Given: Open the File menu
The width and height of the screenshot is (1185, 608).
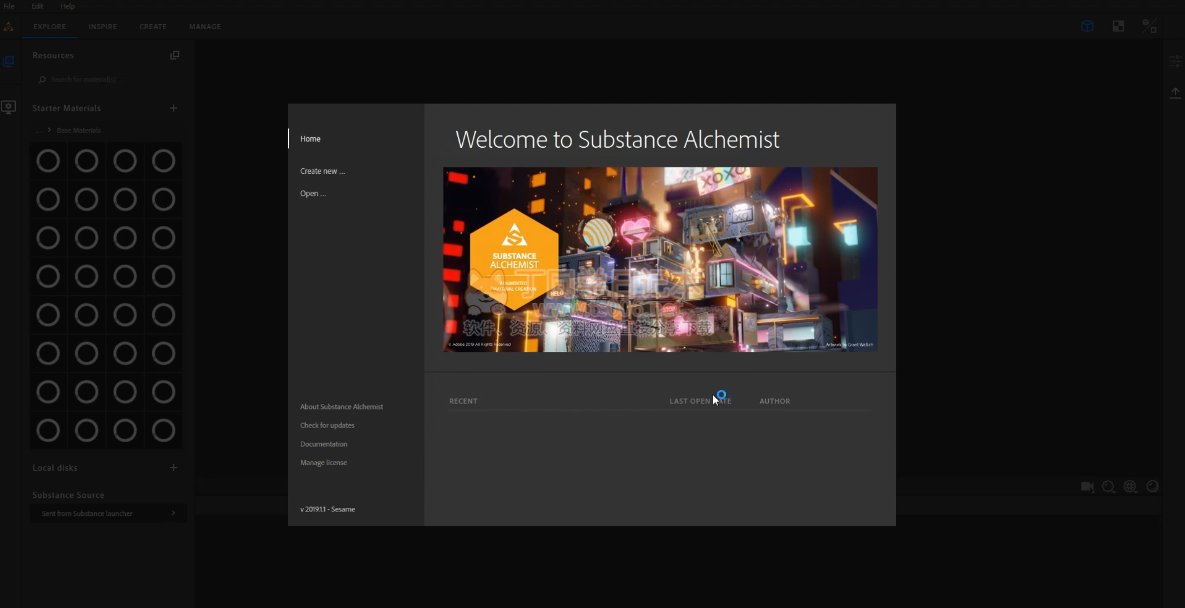Looking at the screenshot, I should point(9,6).
